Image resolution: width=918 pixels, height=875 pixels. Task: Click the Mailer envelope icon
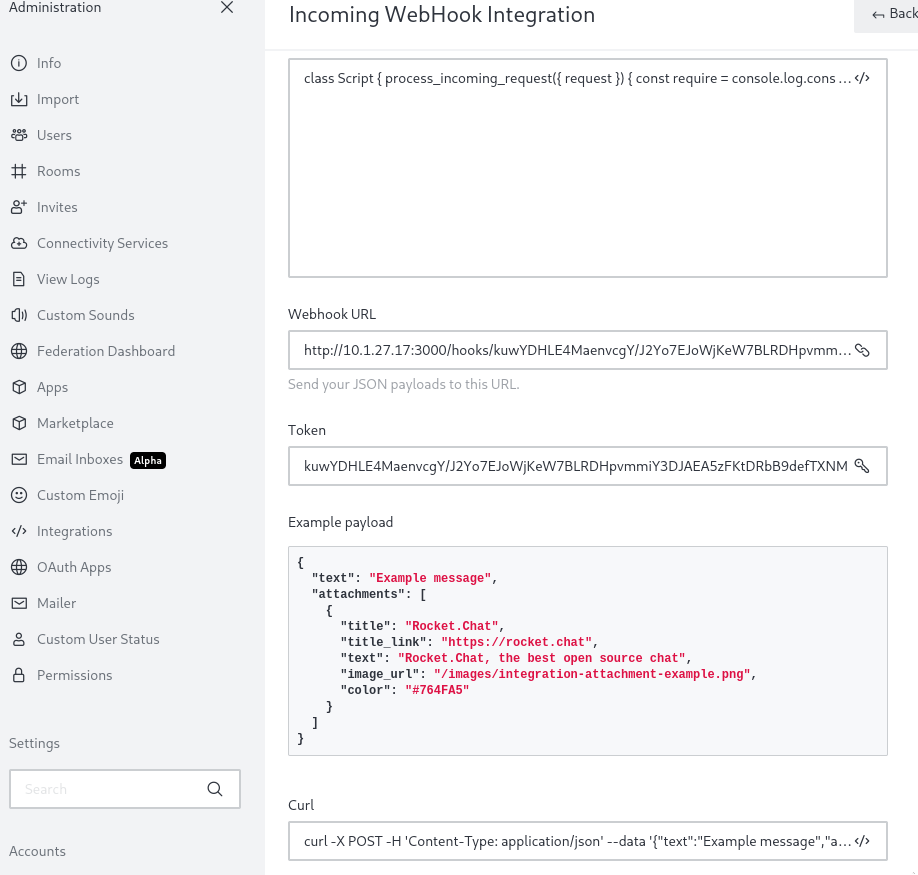point(19,603)
